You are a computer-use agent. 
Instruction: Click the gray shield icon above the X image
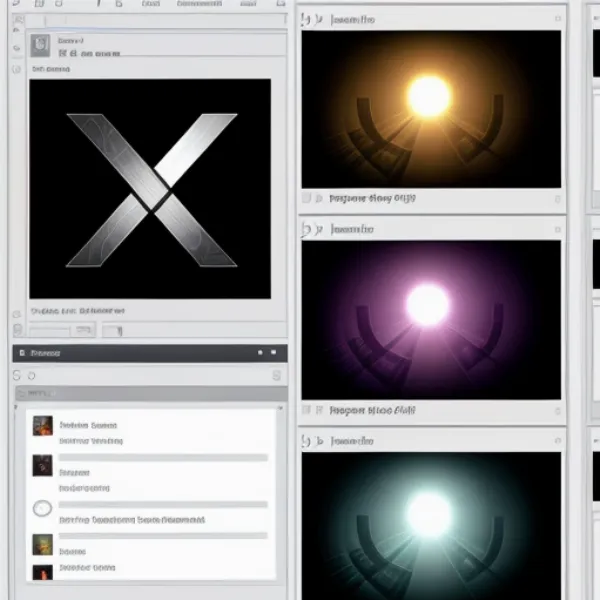(x=40, y=45)
